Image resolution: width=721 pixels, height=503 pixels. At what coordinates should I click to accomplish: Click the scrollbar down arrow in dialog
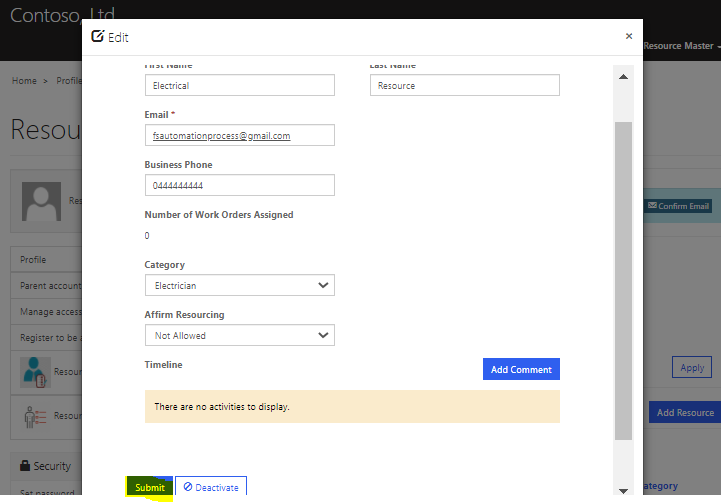[623, 491]
